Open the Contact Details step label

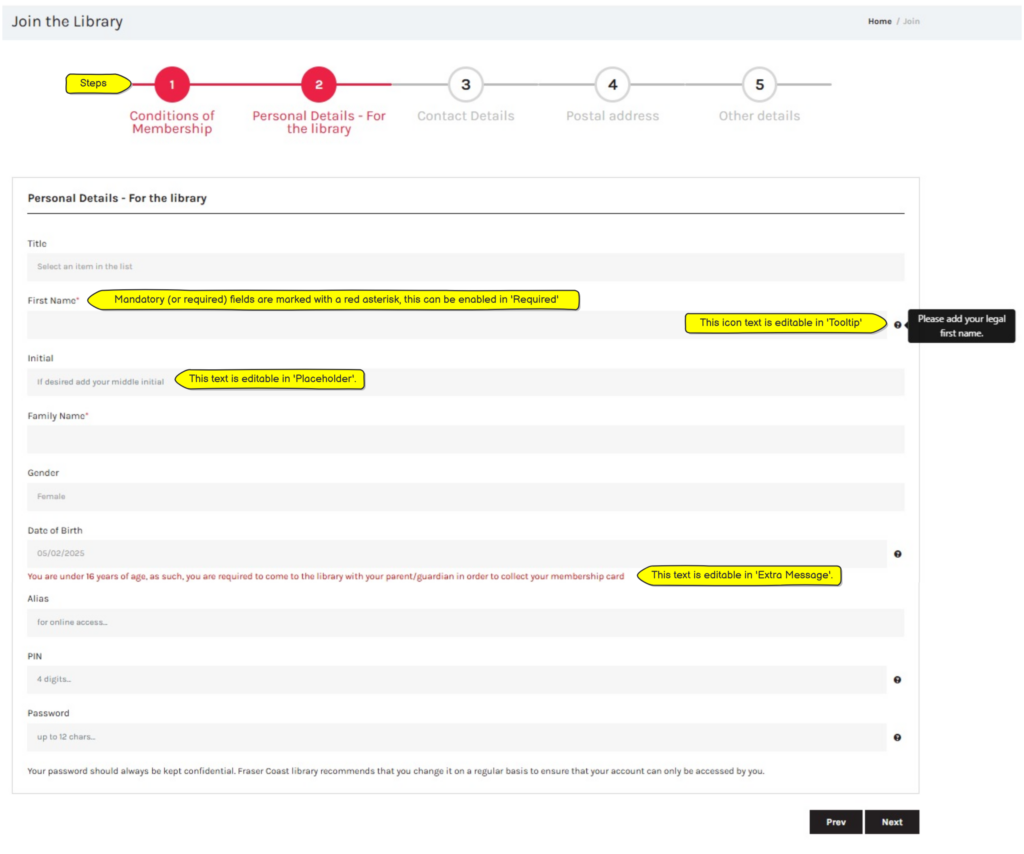466,116
